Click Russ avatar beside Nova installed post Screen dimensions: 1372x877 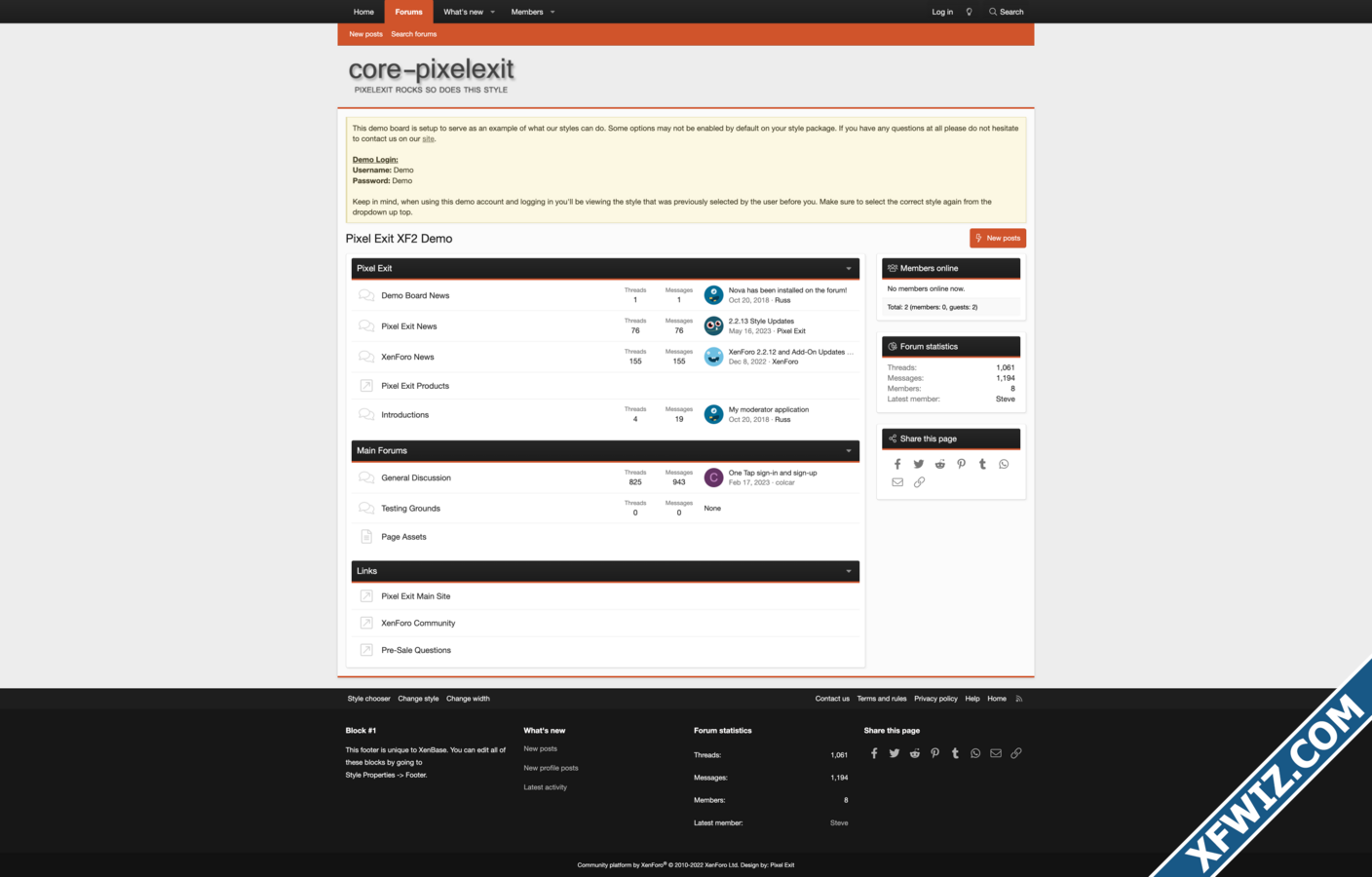coord(713,295)
